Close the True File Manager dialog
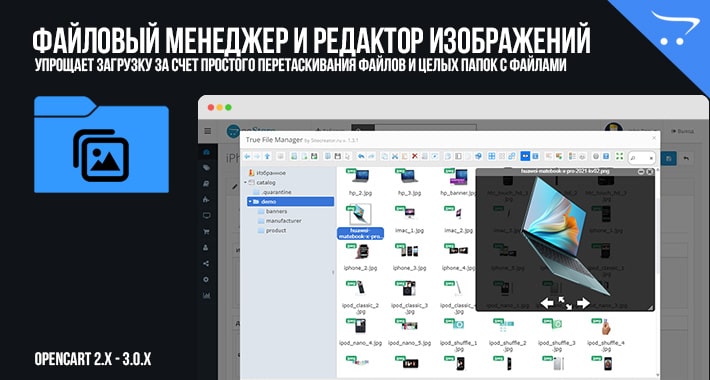 coord(653,138)
